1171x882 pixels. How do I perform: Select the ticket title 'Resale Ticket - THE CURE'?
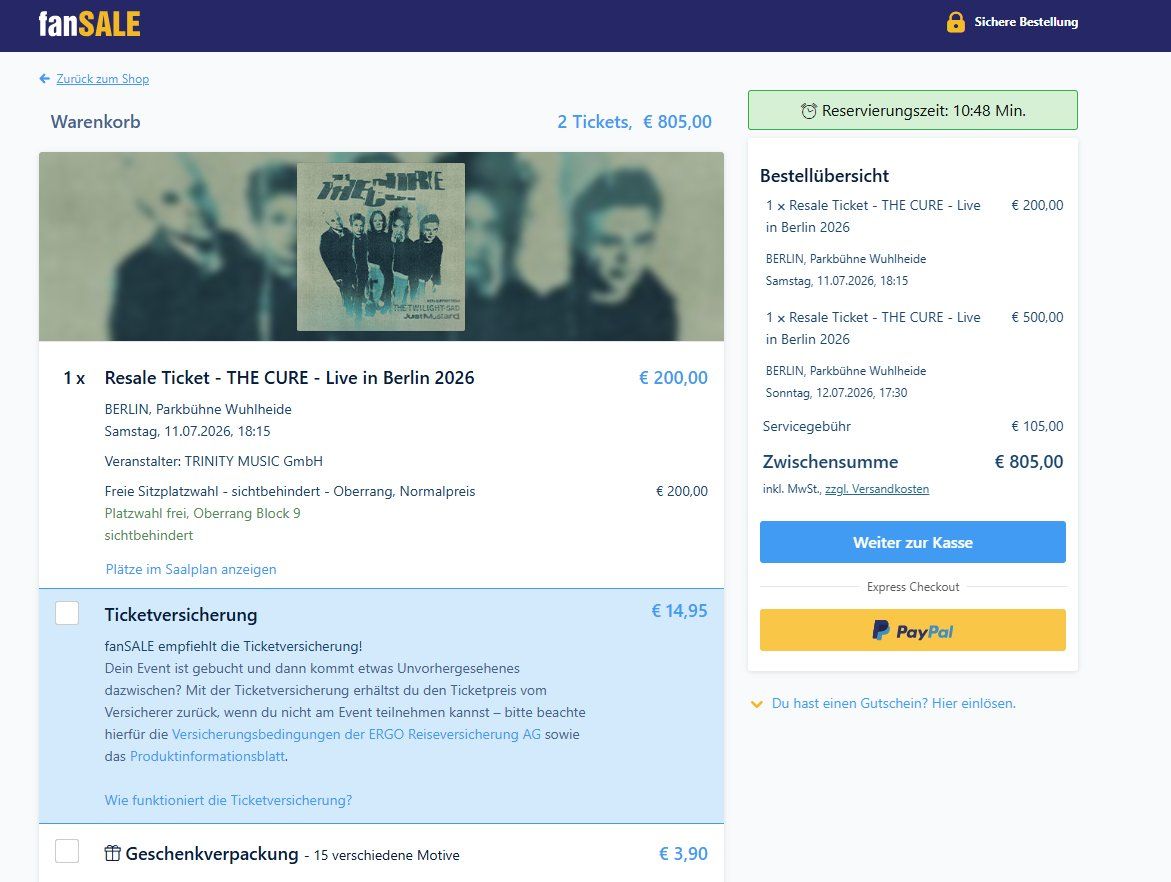(289, 378)
